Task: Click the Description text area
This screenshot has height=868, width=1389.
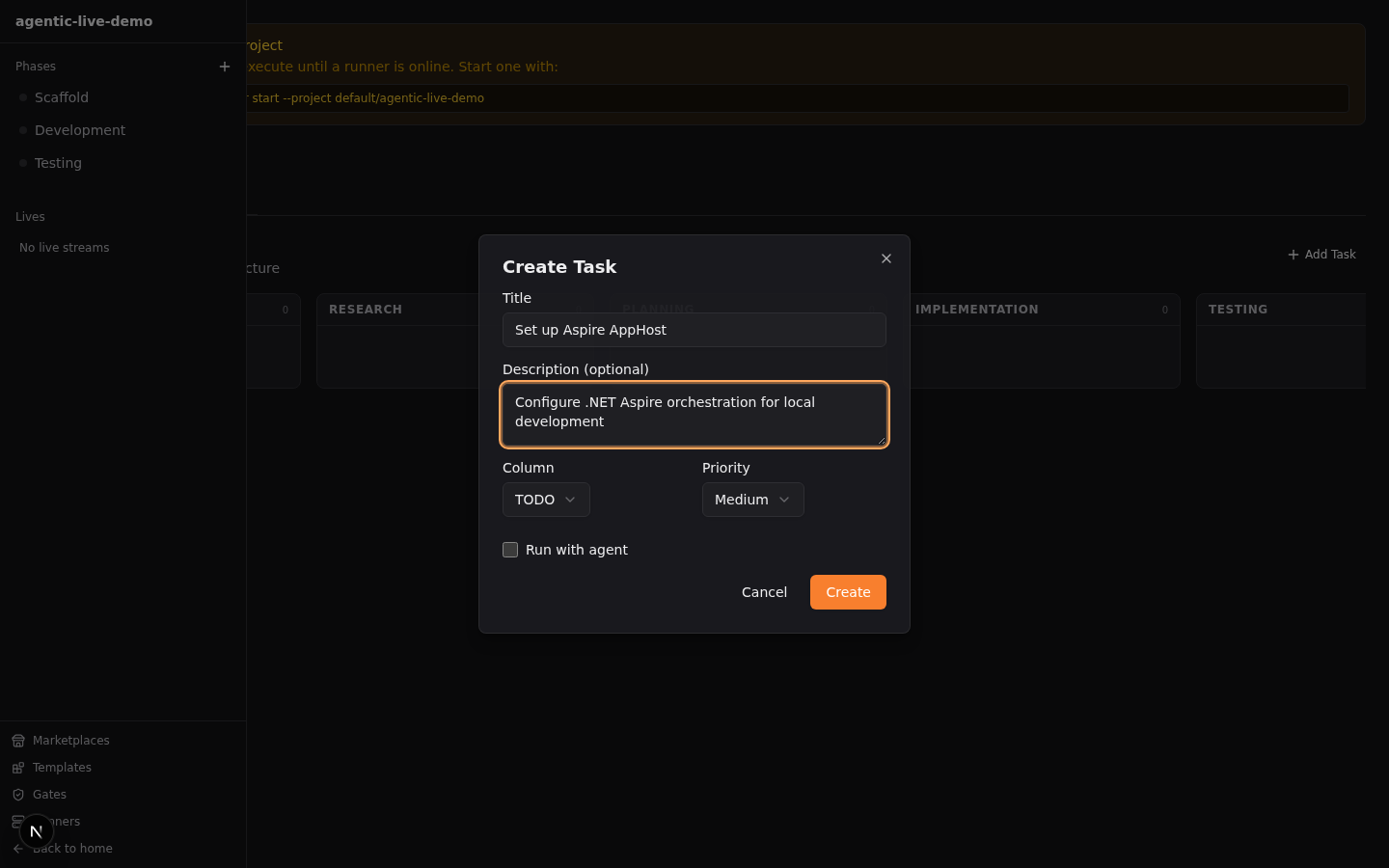Action: (694, 415)
